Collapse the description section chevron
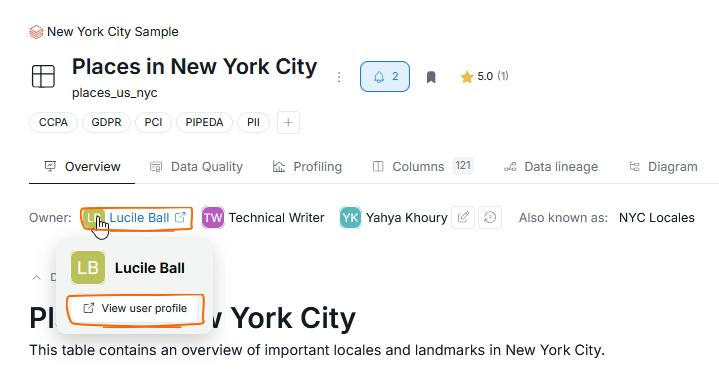Screen dimensions: 719x391 [36, 277]
